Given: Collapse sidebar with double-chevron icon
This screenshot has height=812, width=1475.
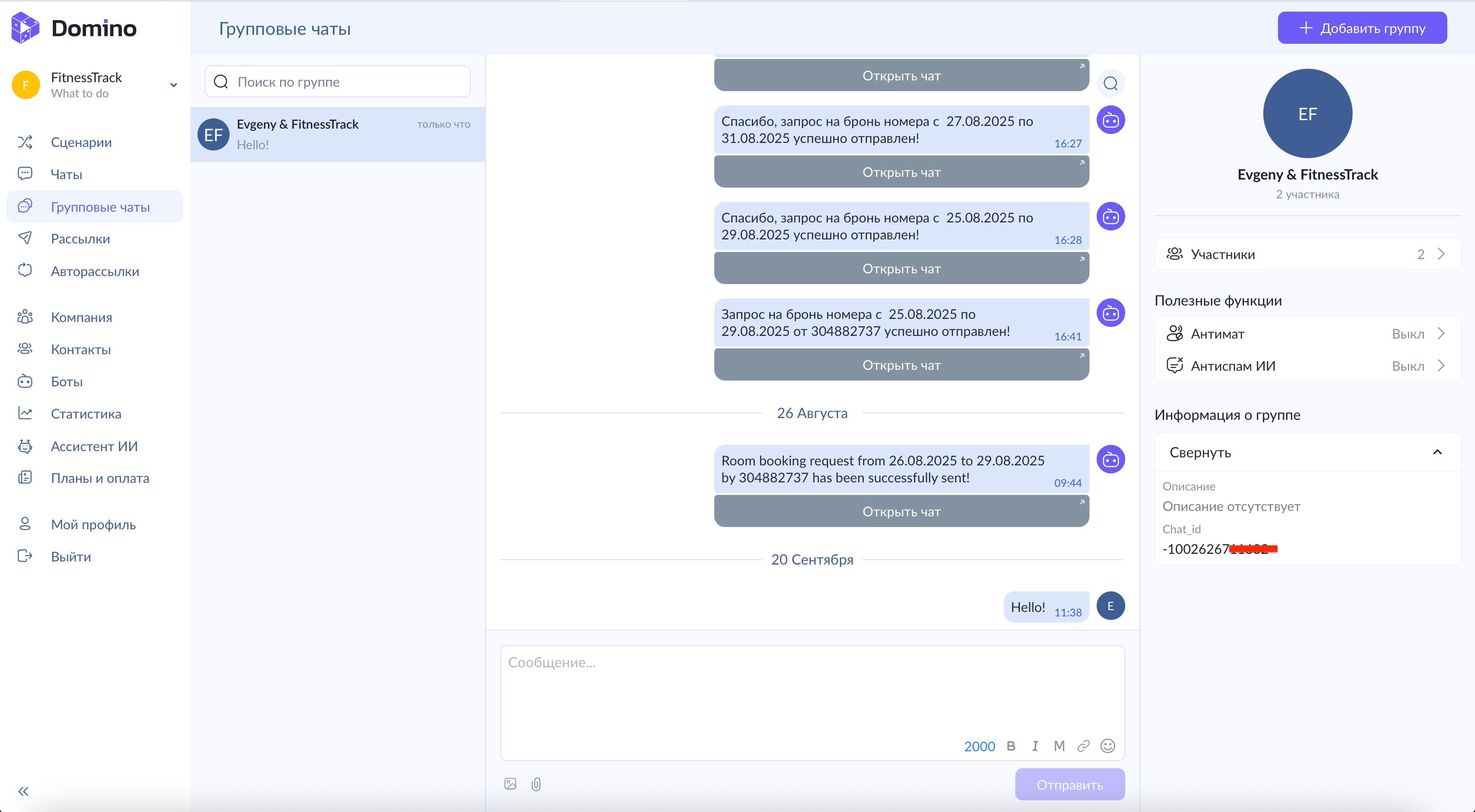Looking at the screenshot, I should pos(24,791).
